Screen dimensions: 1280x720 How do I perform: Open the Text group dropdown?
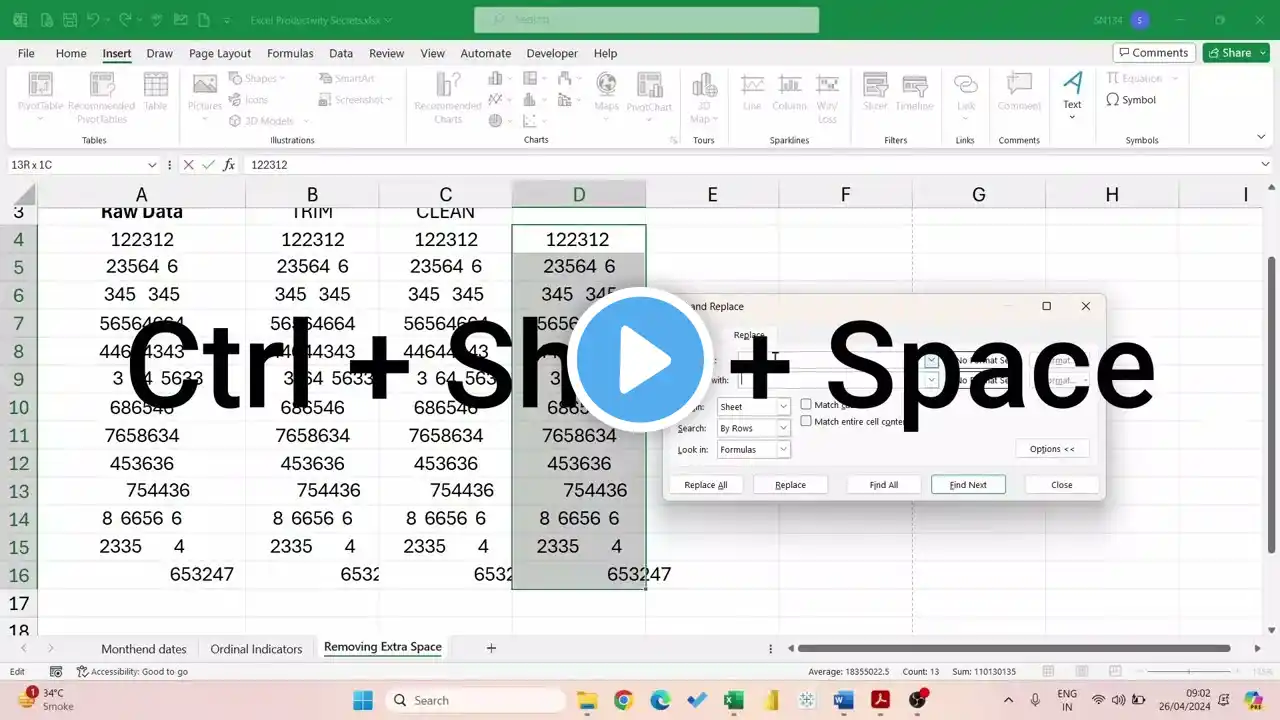(x=1072, y=96)
